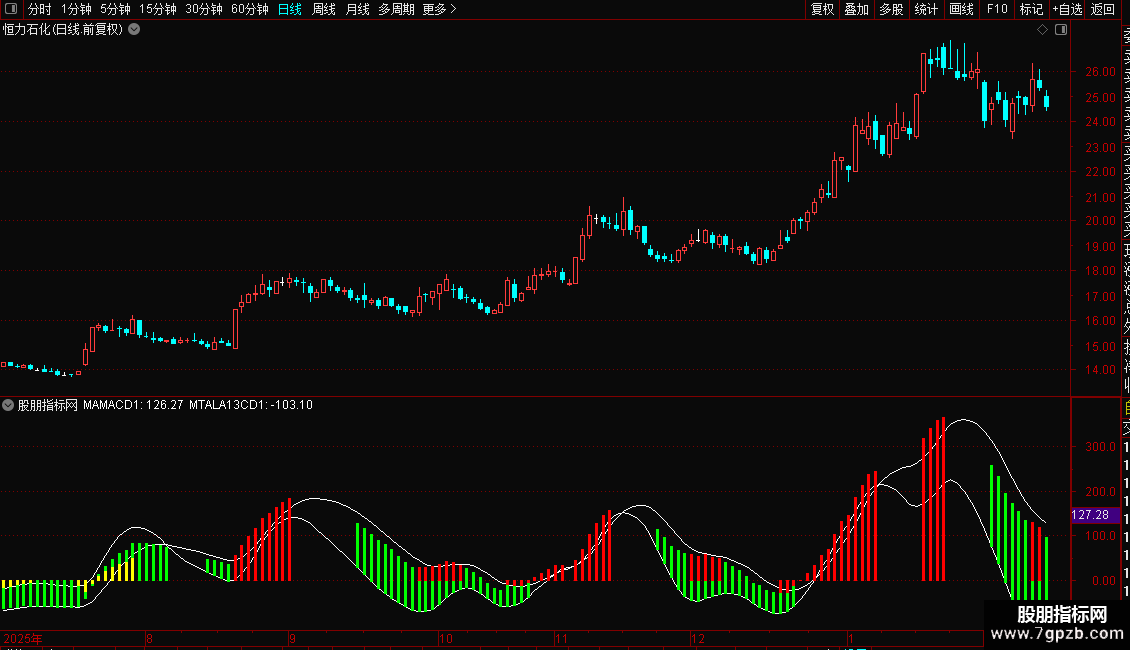Image resolution: width=1130 pixels, height=650 pixels.
Task: Click the MTALA13CD1: -103.10 indicator value
Action: [x=251, y=405]
